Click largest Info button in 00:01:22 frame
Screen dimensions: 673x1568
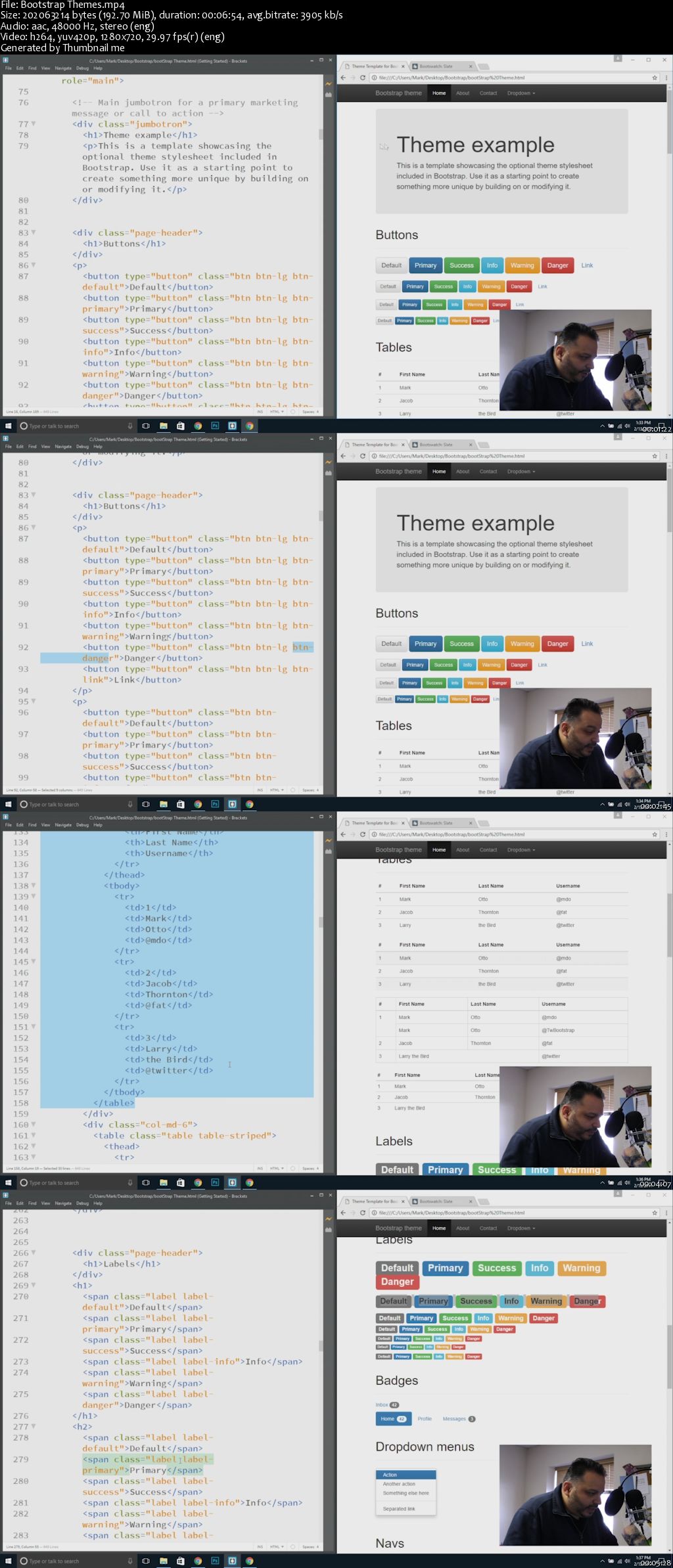tap(492, 265)
